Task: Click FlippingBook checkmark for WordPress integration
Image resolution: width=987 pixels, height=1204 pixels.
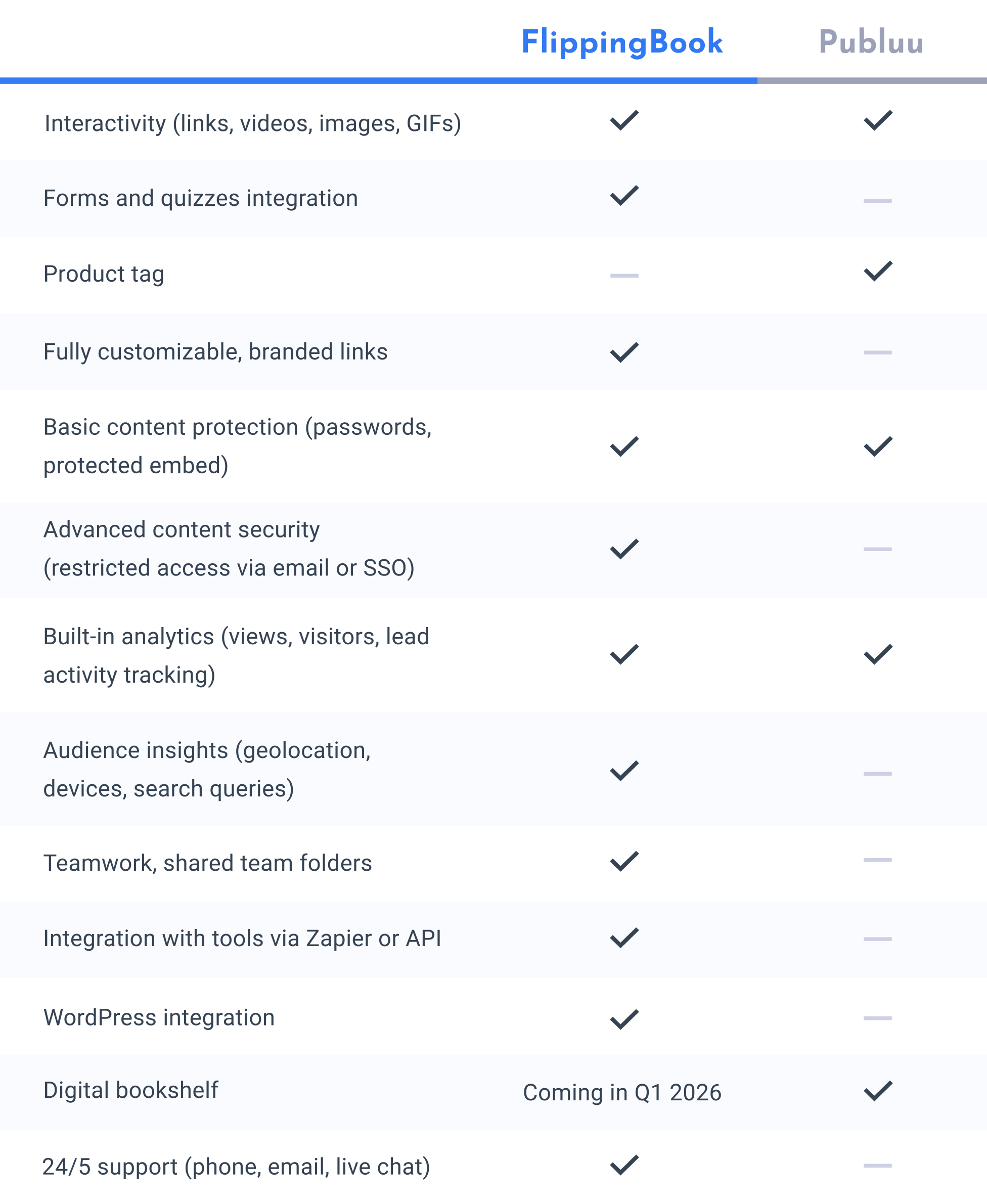Action: (x=624, y=1019)
